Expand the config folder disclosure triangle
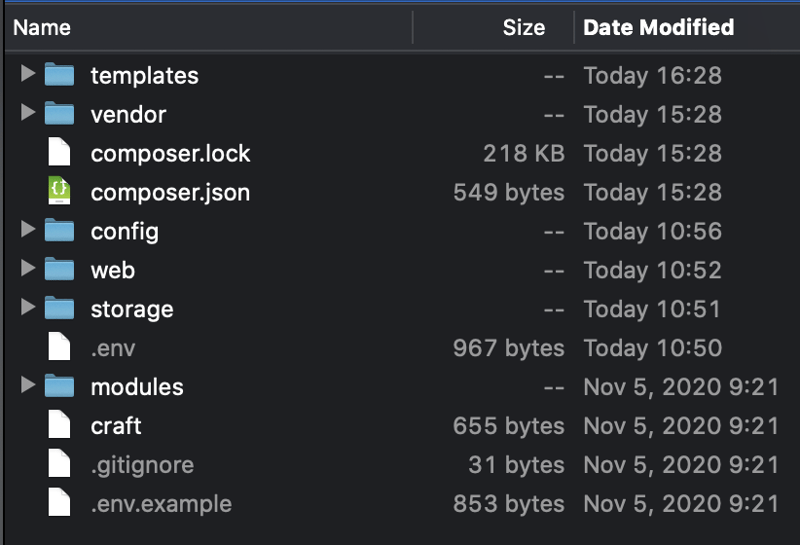The image size is (800, 545). 28,230
